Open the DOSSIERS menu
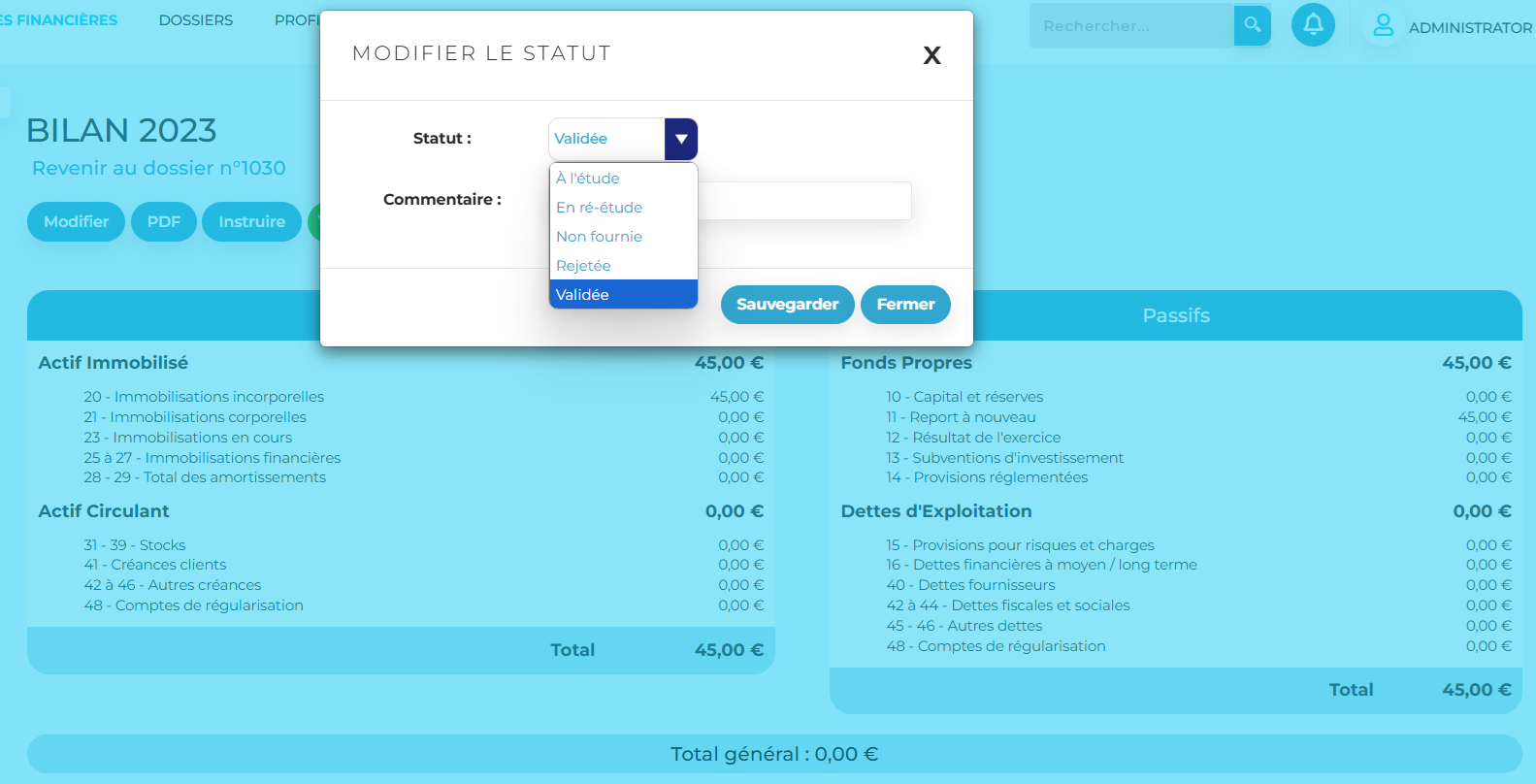Screen dimensions: 1536x784 (x=196, y=20)
